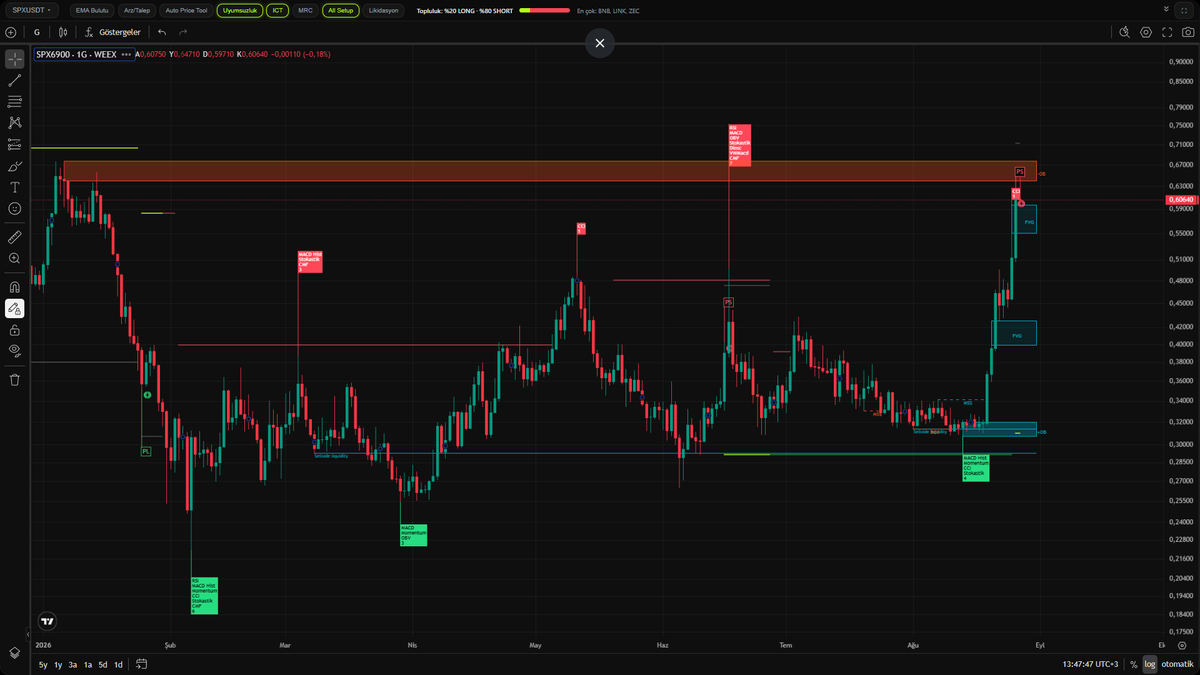This screenshot has width=1200, height=675.
Task: Disable the Uyumsuzluk indicator
Action: pyautogui.click(x=240, y=10)
